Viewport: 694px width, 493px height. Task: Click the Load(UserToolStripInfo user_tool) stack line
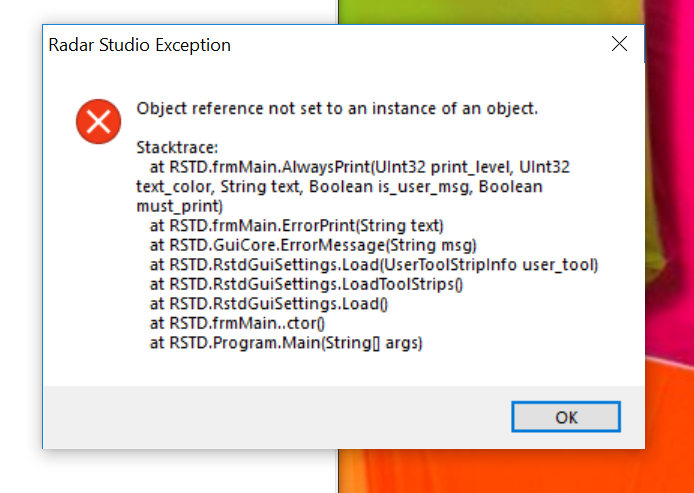tap(374, 265)
